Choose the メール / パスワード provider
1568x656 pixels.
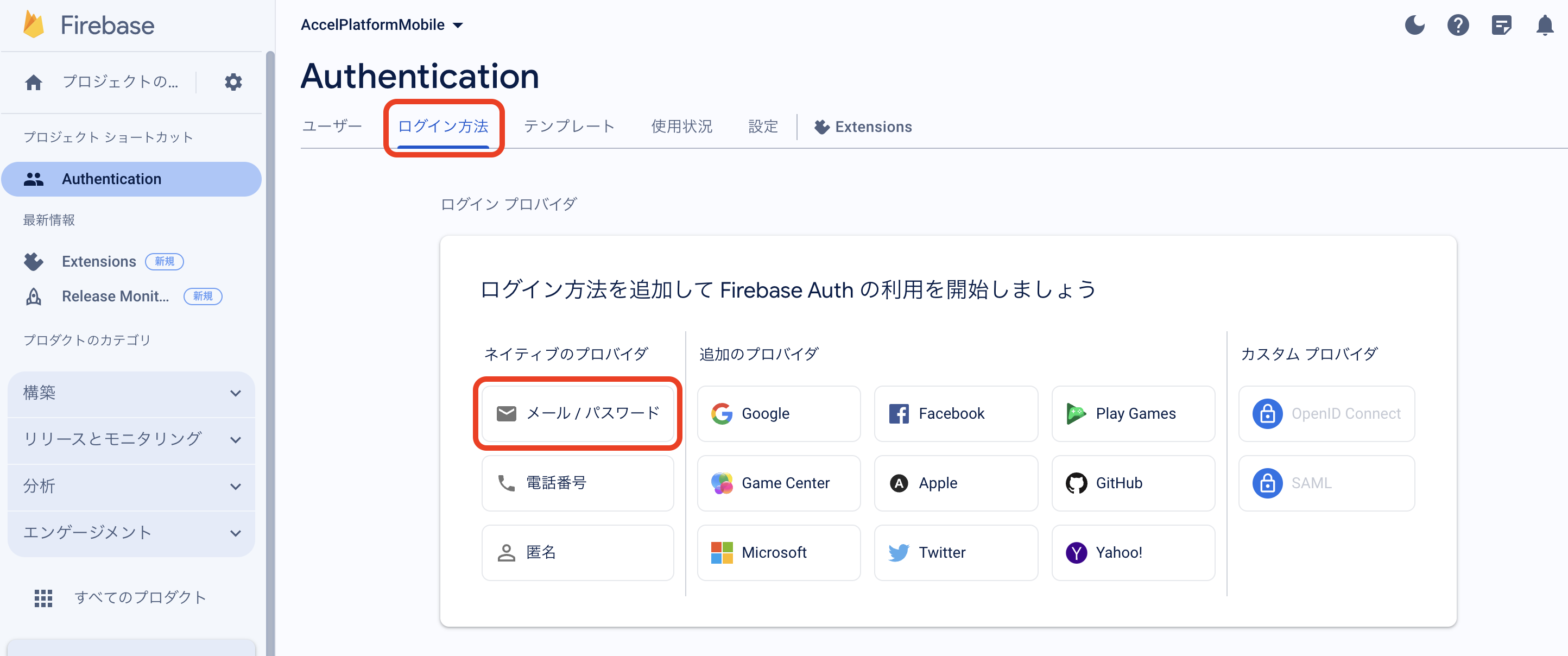pyautogui.click(x=577, y=413)
